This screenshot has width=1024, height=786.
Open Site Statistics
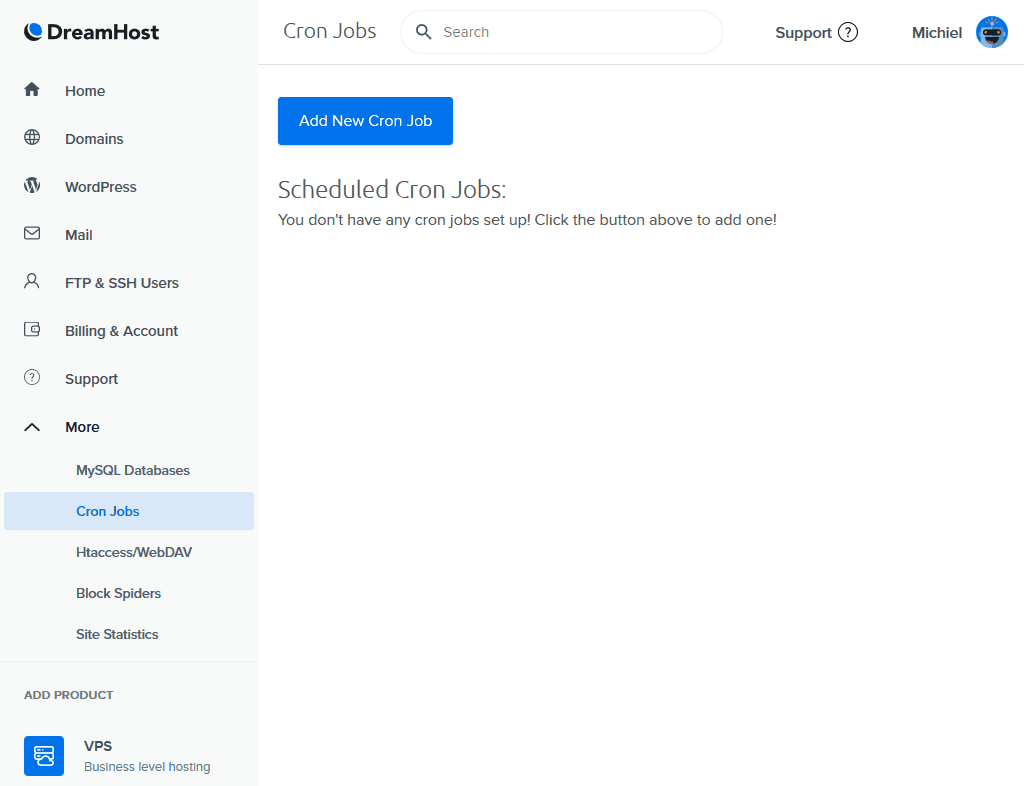click(x=117, y=635)
